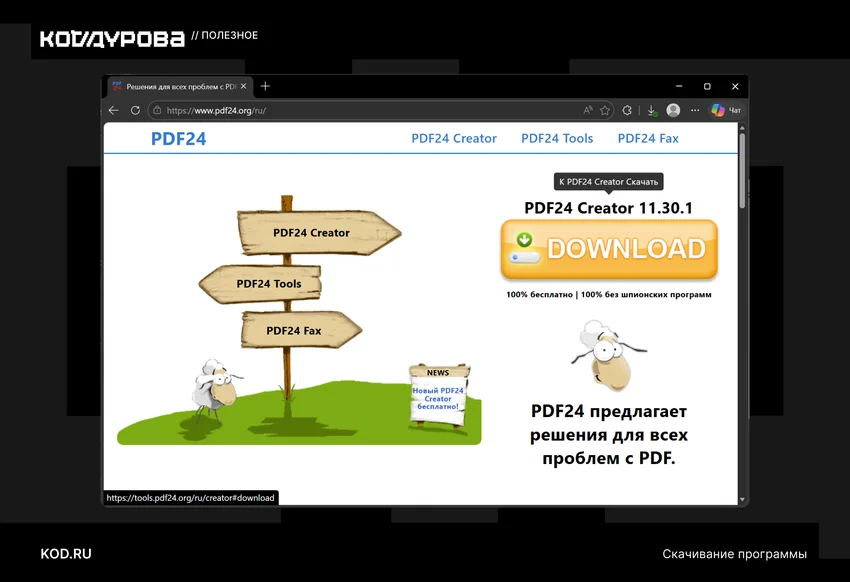Image resolution: width=850 pixels, height=582 pixels.
Task: Click scrollbar down arrow
Action: (742, 500)
